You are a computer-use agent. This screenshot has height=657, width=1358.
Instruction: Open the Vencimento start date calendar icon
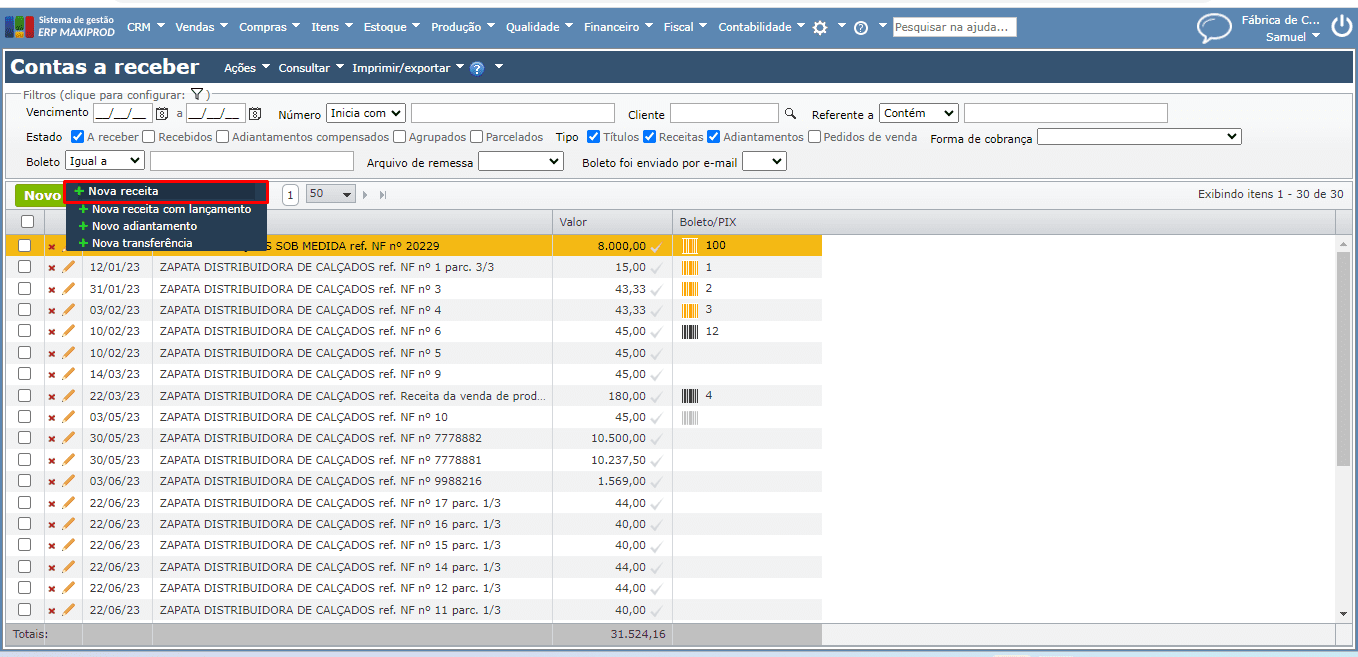(x=162, y=114)
